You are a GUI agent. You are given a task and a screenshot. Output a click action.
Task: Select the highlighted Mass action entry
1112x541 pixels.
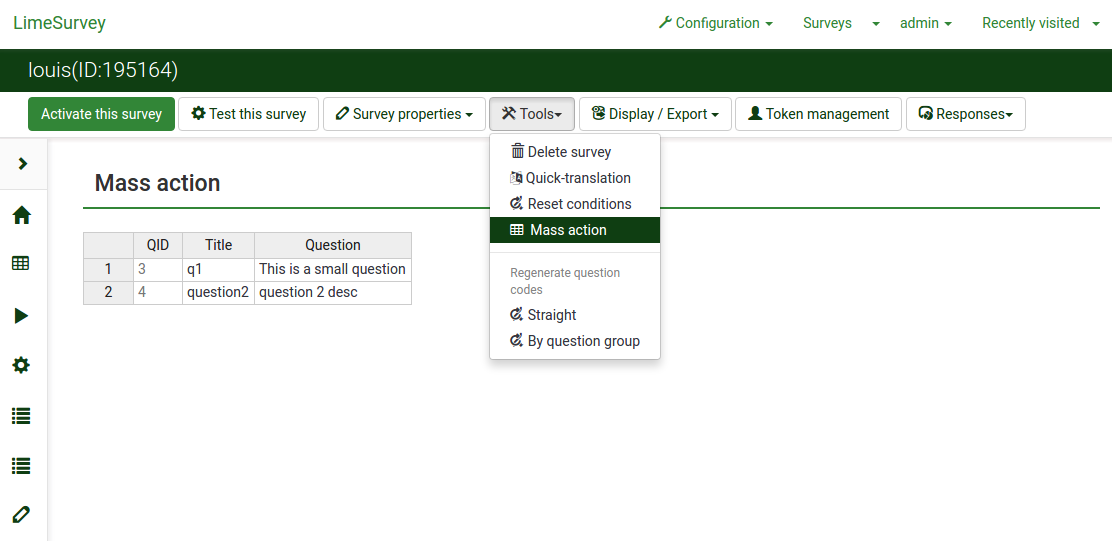coord(575,230)
